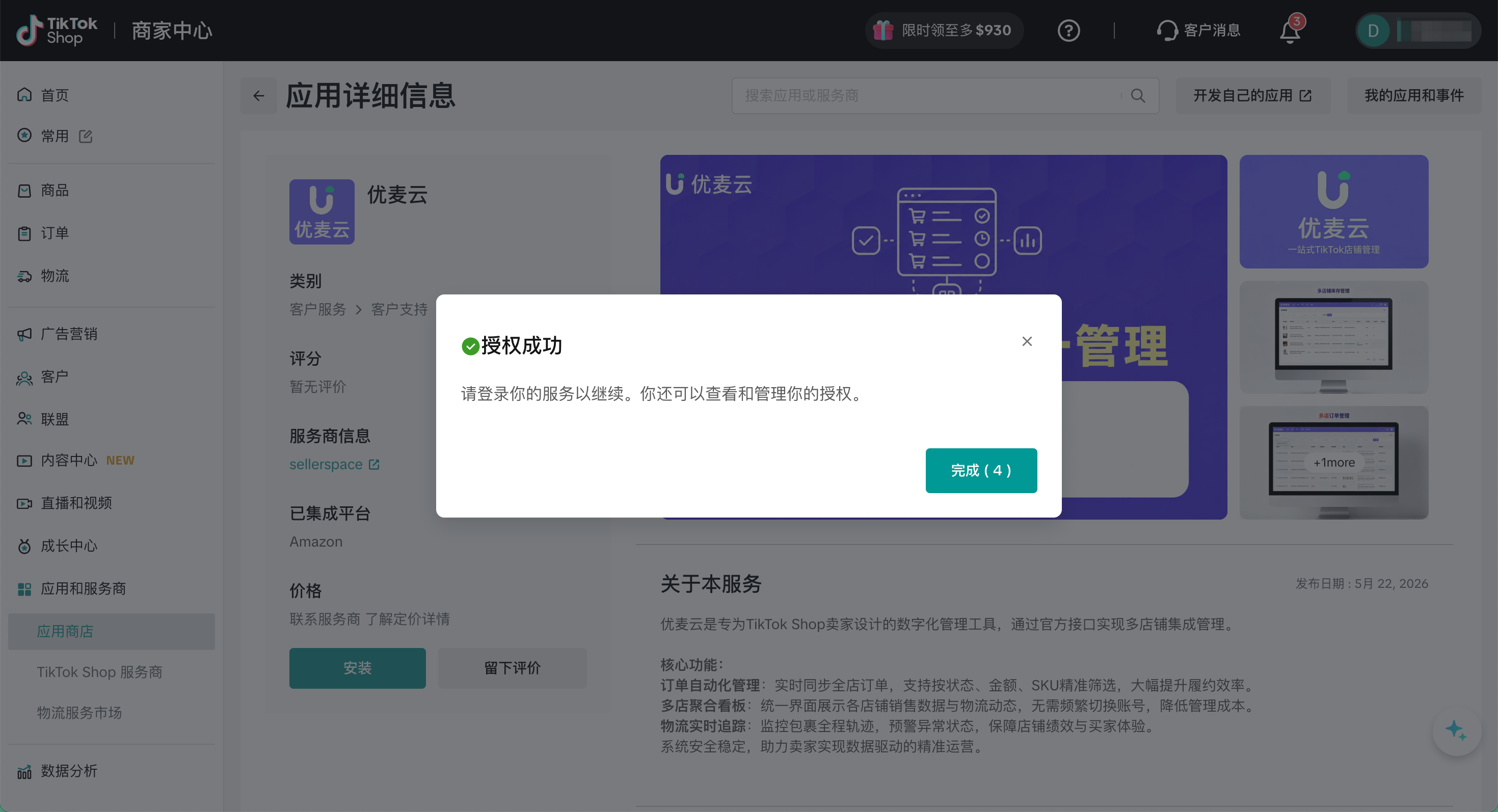Click the 成长中心 medal icon
This screenshot has width=1498, height=812.
tap(24, 546)
